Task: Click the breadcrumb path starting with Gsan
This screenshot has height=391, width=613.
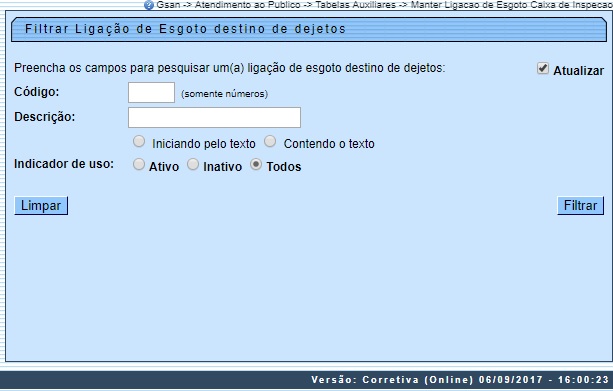Action: [x=384, y=5]
